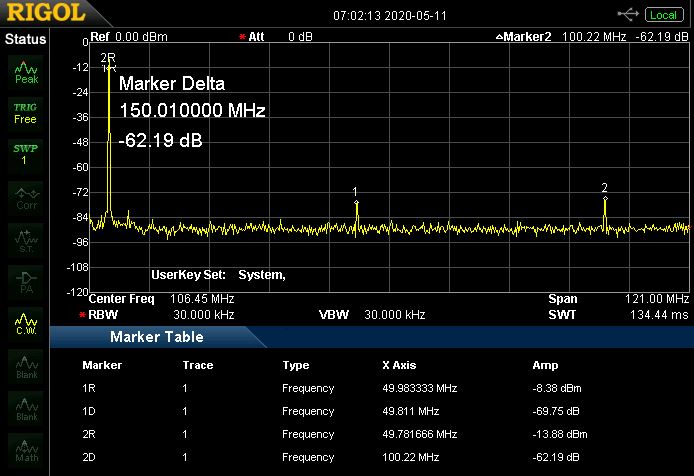This screenshot has height=476, width=694.
Task: Click the first Blank trace icon
Action: click(x=26, y=368)
